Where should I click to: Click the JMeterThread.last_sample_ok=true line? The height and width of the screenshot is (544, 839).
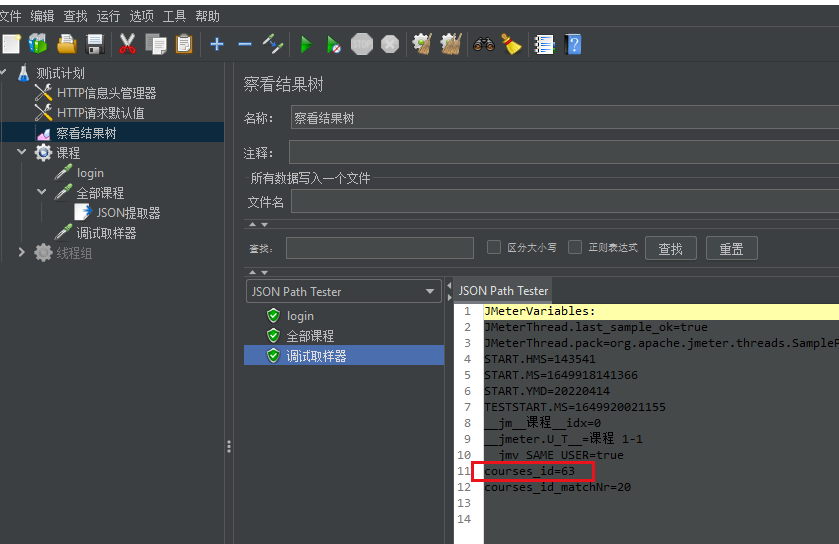click(596, 327)
